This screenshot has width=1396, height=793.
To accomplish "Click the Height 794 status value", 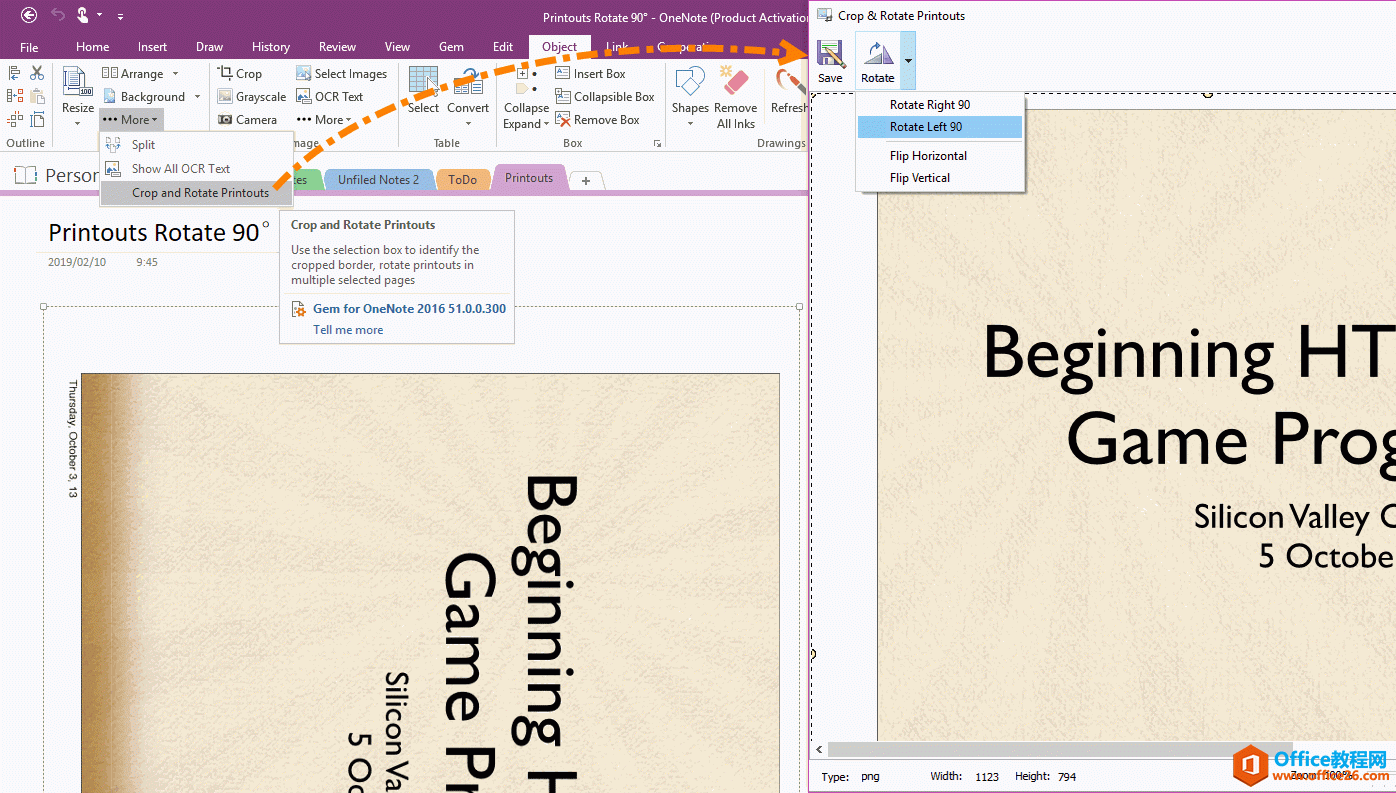I will (1066, 776).
